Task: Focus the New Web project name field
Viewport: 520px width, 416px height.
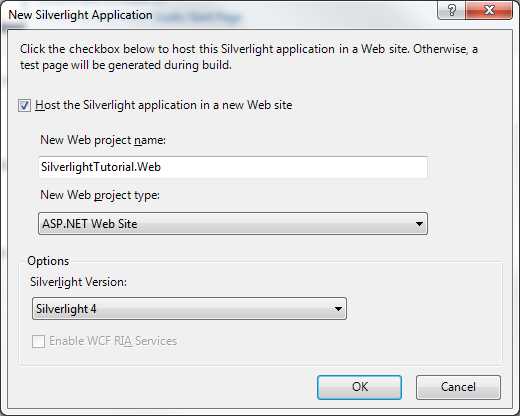Action: click(x=233, y=167)
